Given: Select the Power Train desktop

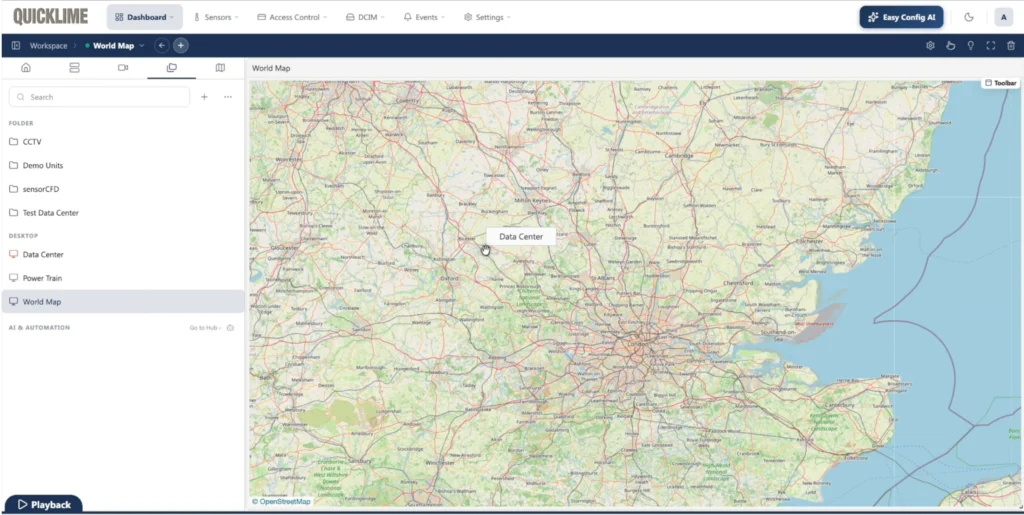Looking at the screenshot, I should pos(123,278).
